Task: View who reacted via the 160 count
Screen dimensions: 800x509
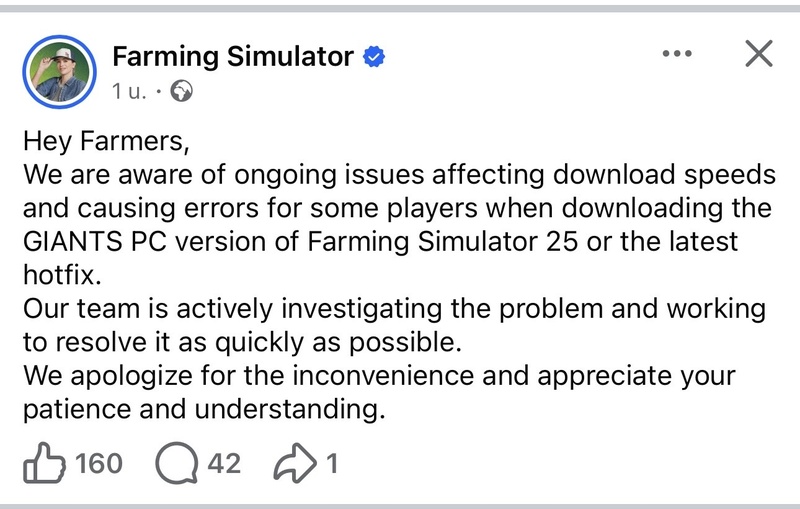Action: click(98, 463)
